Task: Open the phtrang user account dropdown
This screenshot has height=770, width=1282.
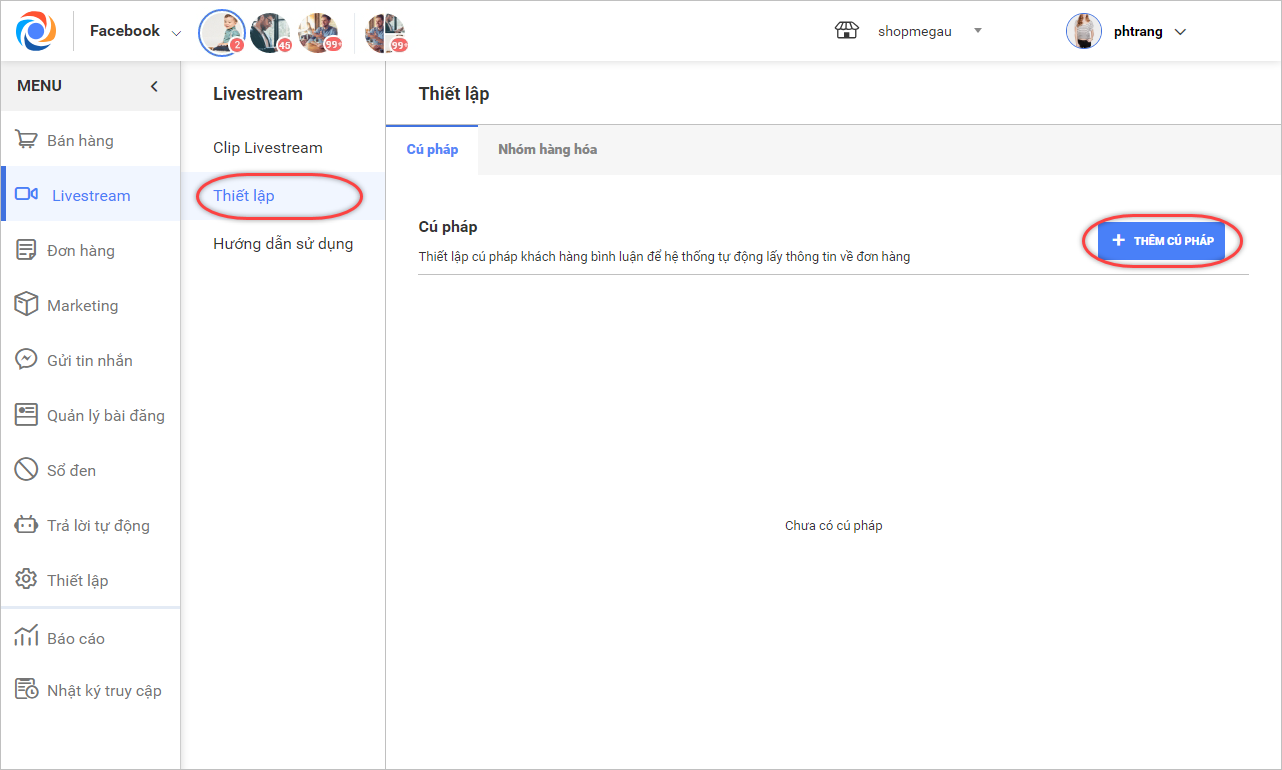Action: pyautogui.click(x=1180, y=32)
